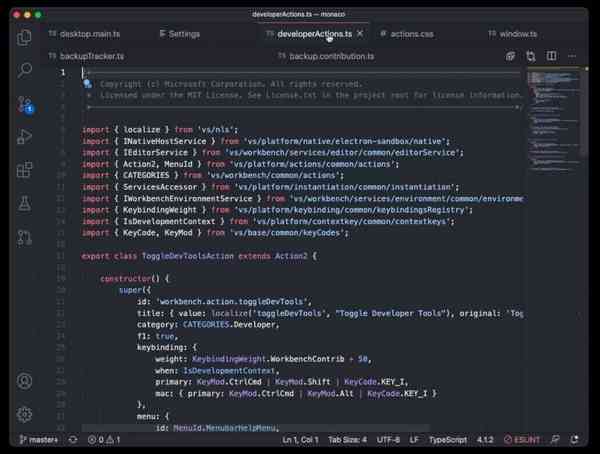Viewport: 600px width, 454px height.
Task: Click the 'super({' call
Action: pos(134,290)
